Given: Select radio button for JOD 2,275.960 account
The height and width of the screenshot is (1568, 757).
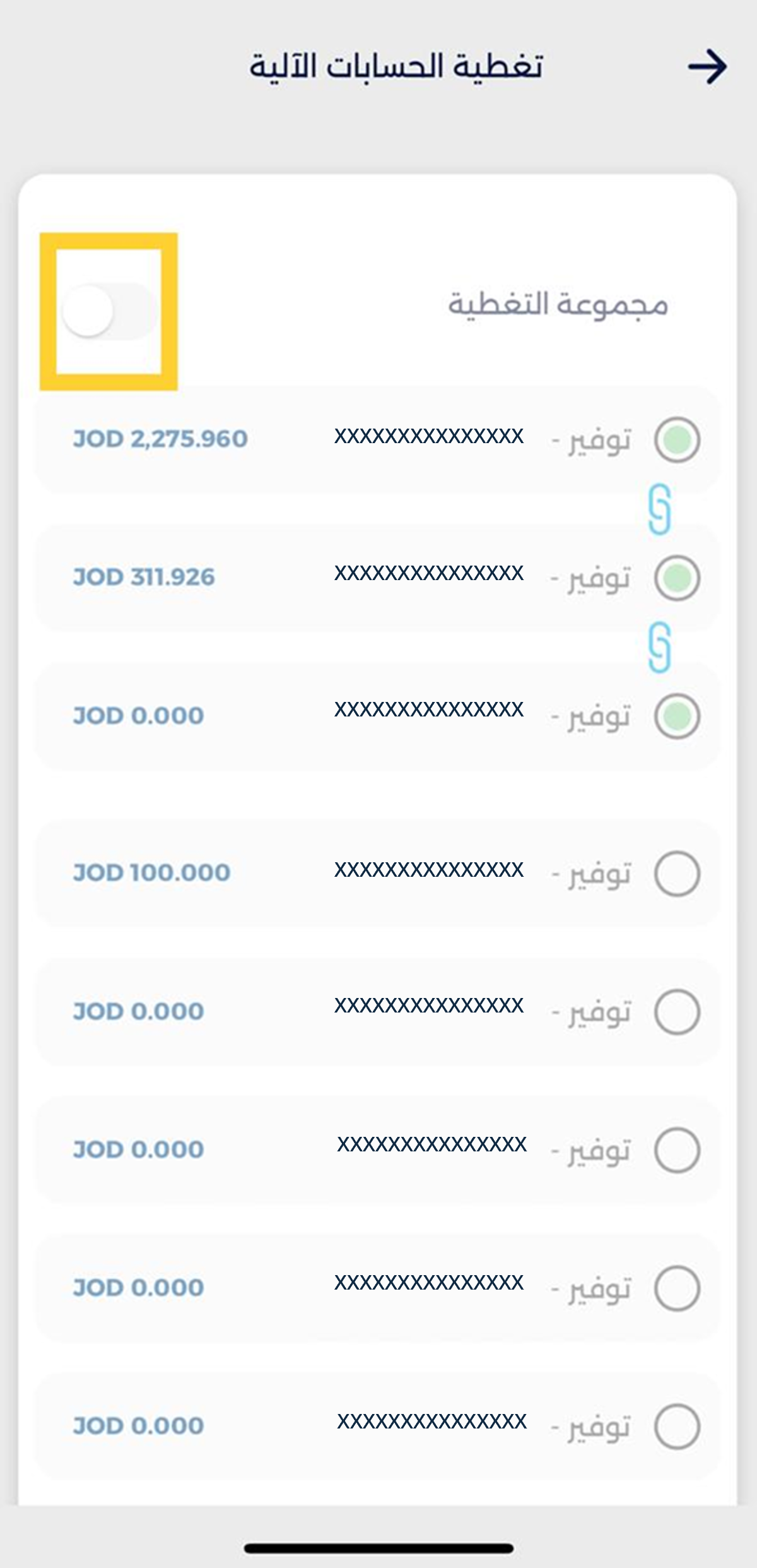Looking at the screenshot, I should click(x=677, y=439).
